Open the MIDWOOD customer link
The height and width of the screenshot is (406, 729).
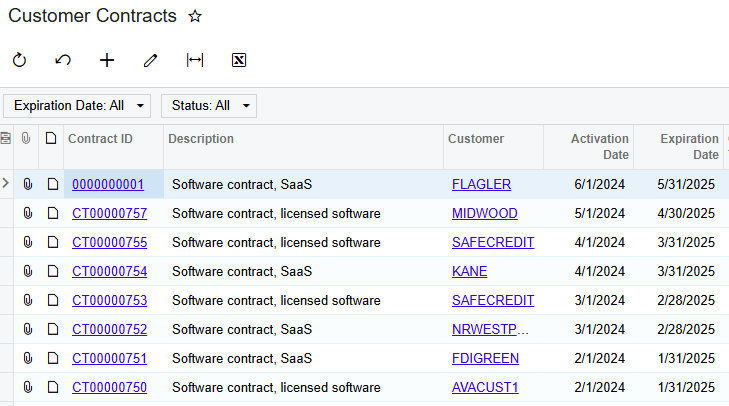point(485,213)
